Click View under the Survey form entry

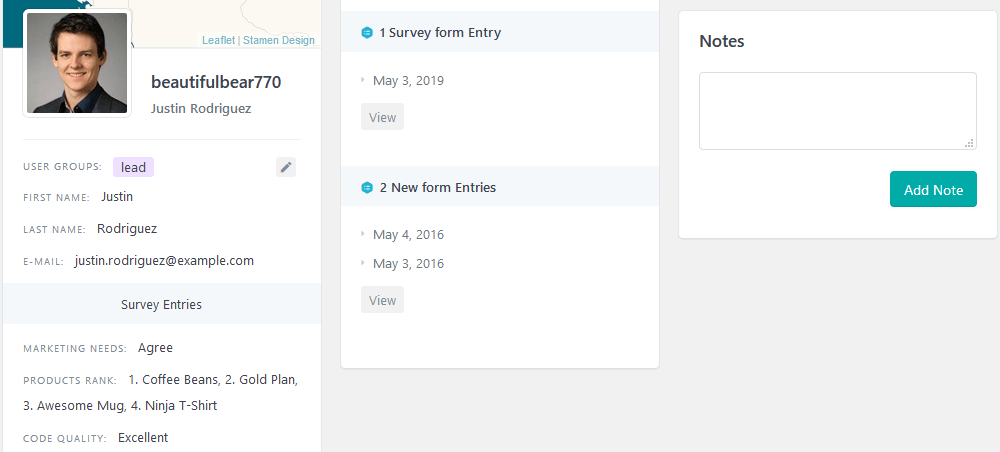[x=383, y=117]
